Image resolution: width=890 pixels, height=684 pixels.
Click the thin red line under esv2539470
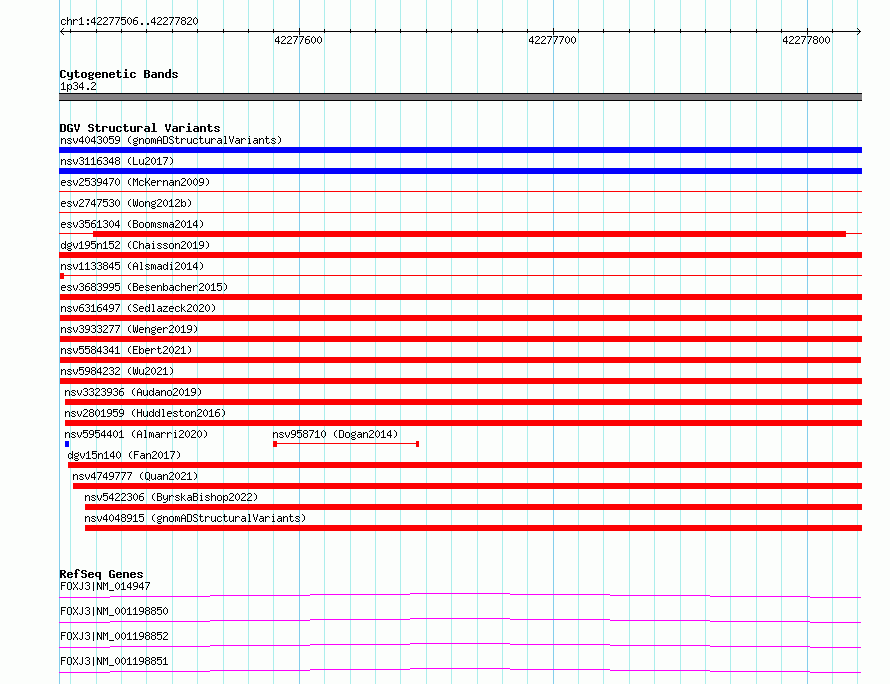(x=460, y=192)
